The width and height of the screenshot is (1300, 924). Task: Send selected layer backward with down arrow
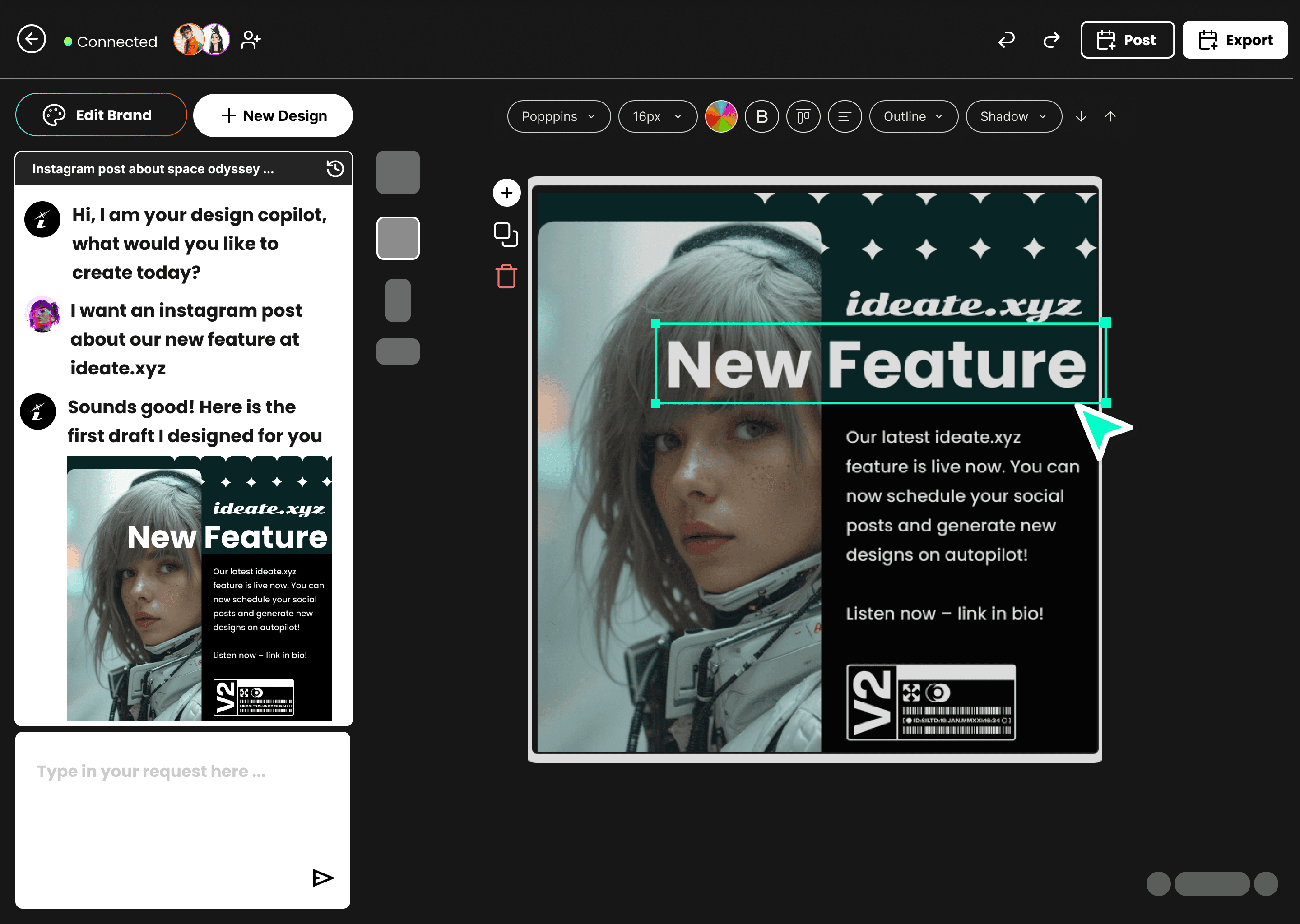tap(1081, 117)
